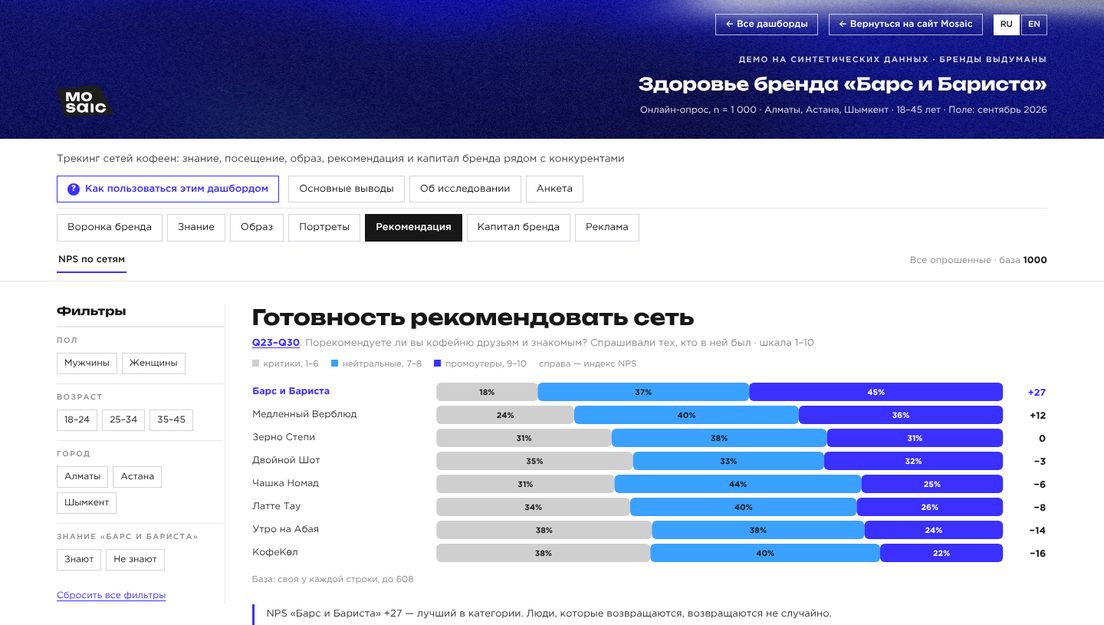This screenshot has width=1104, height=625.
Task: Click the Mosaic logo
Action: tap(84, 102)
